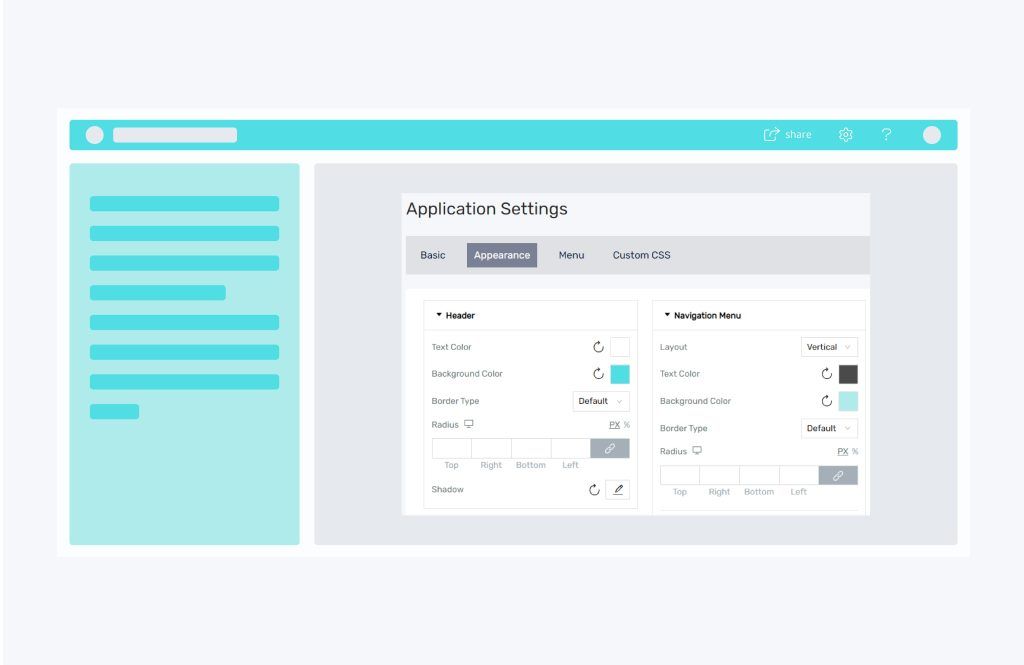Image resolution: width=1024 pixels, height=665 pixels.
Task: Pick the Header Background Color swatch
Action: pyautogui.click(x=620, y=374)
